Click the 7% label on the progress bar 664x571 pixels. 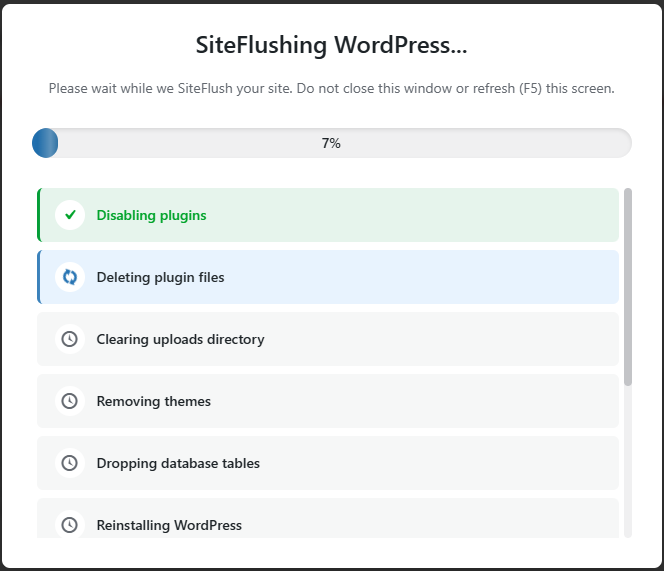tap(331, 143)
